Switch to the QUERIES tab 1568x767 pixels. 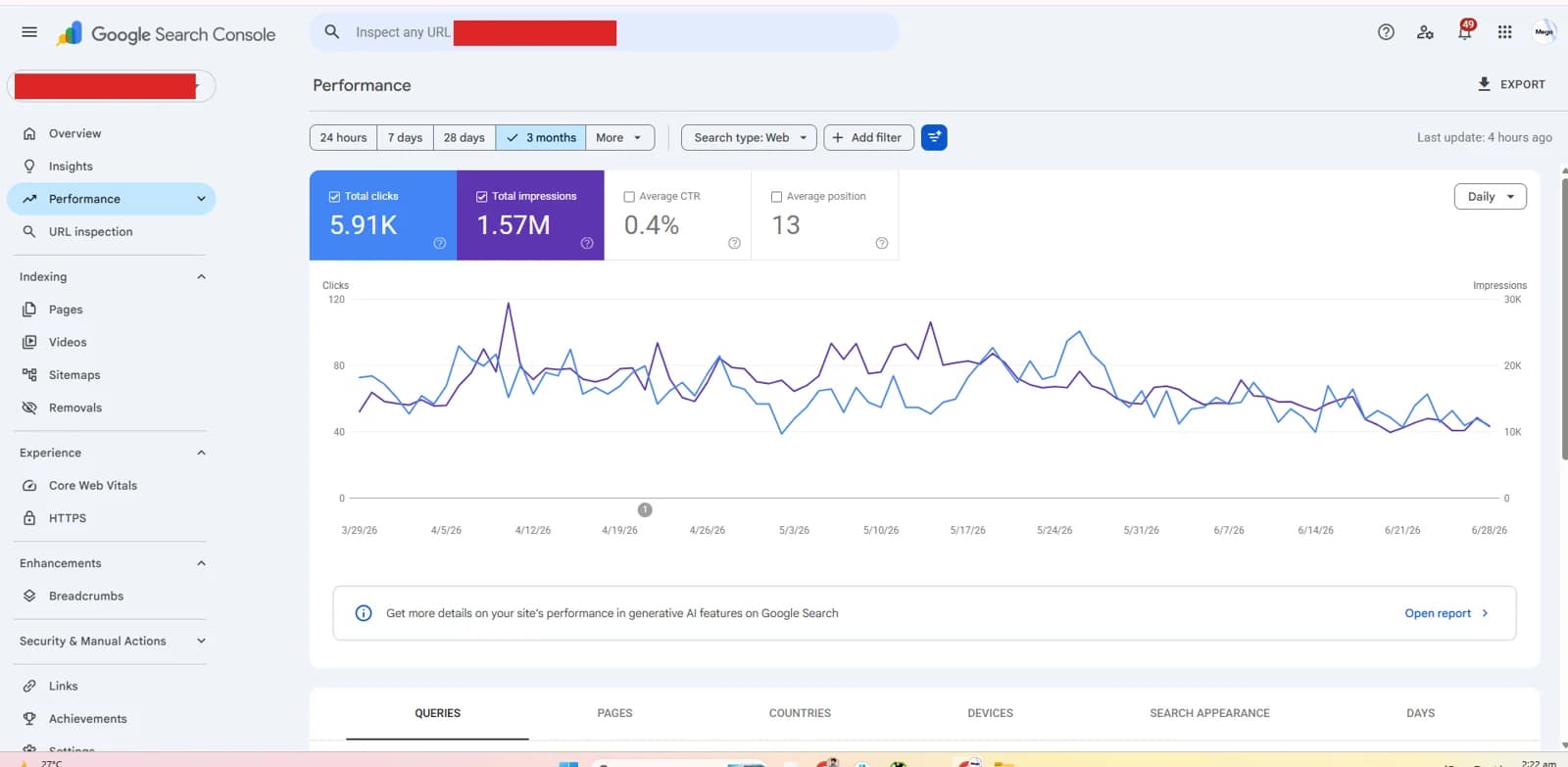coord(437,714)
